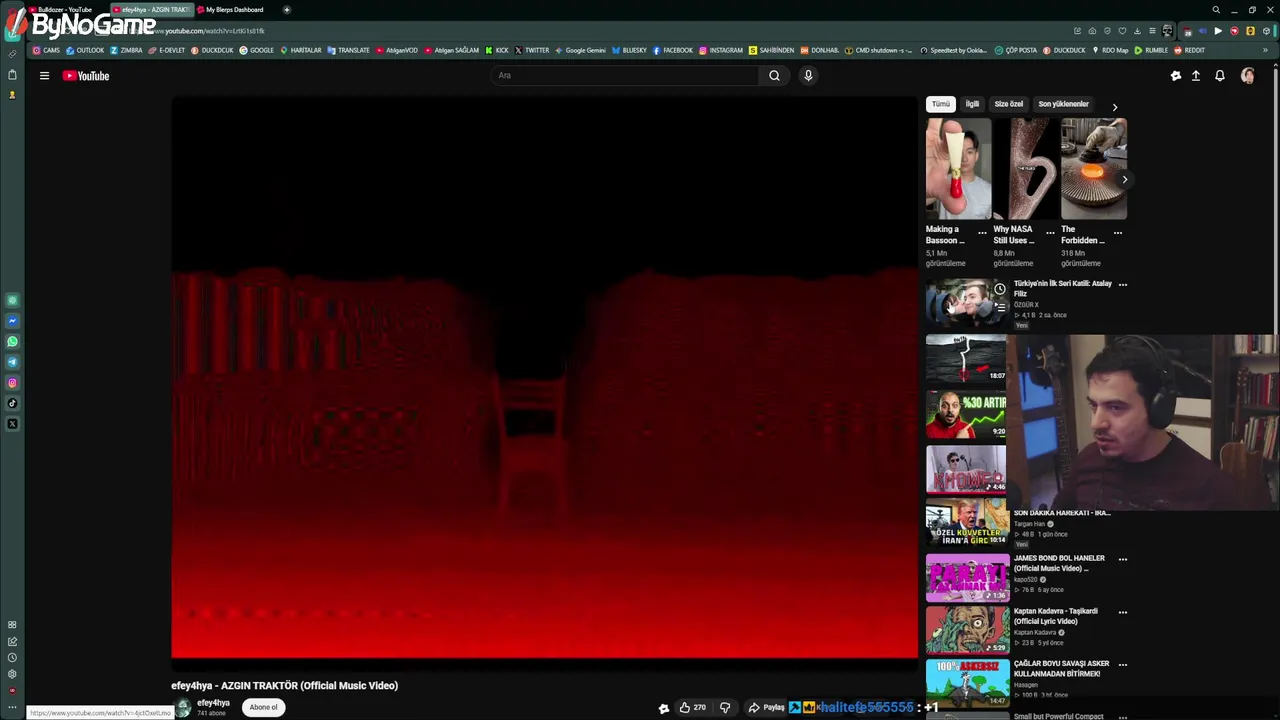
Task: Open options for Türkiye'nin İlk Seri Katili video
Action: [1123, 285]
